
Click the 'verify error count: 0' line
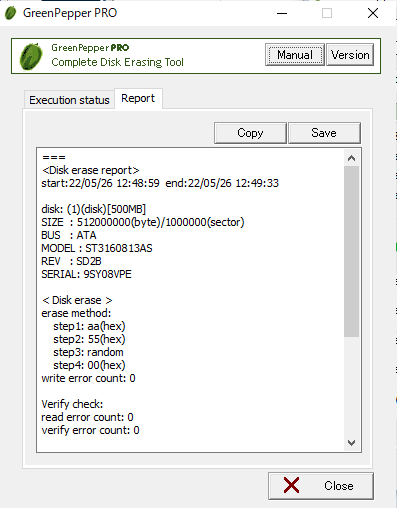coord(90,430)
